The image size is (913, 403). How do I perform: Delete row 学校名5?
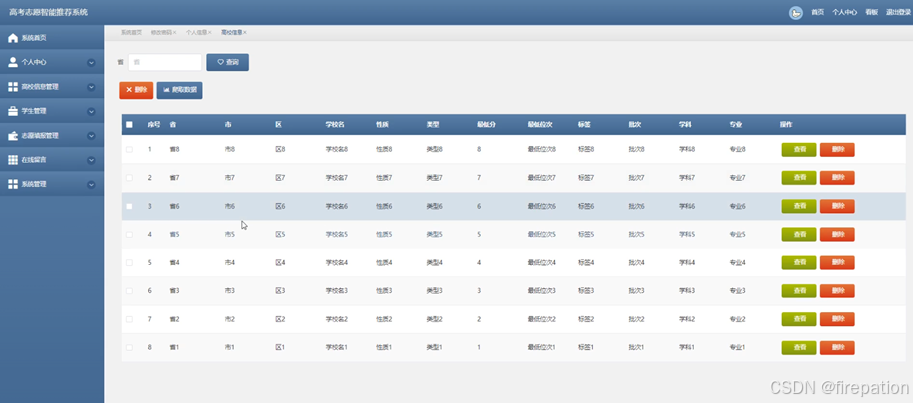pos(837,235)
